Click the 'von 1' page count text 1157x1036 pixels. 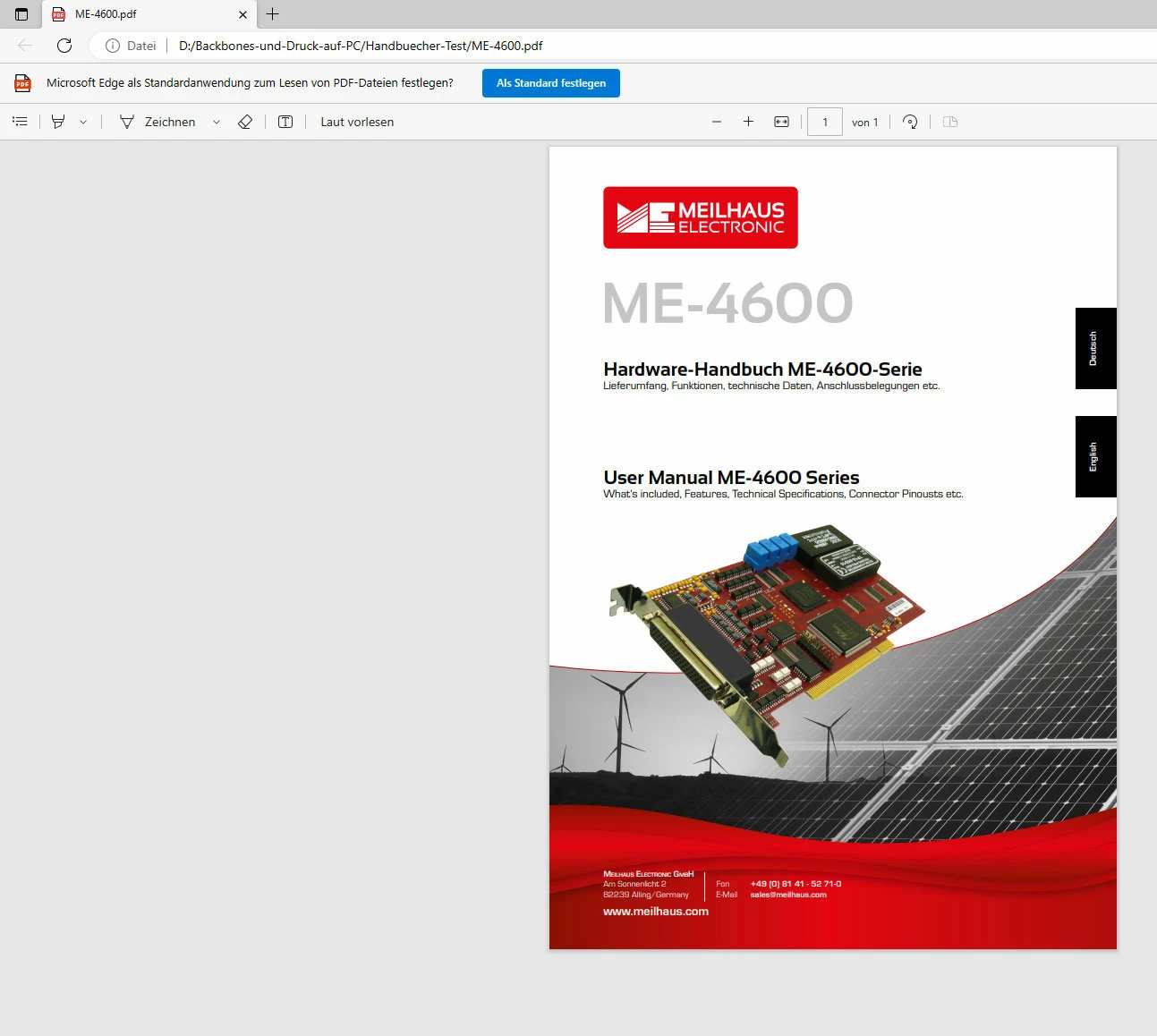point(865,123)
